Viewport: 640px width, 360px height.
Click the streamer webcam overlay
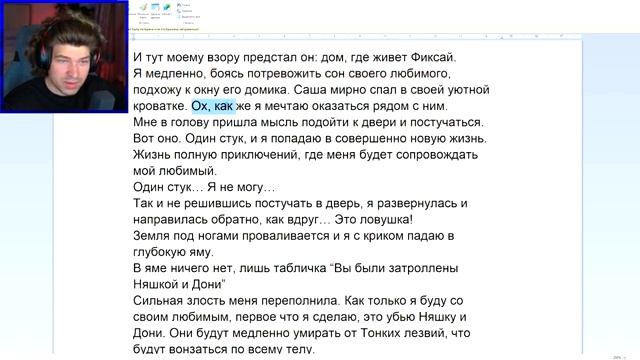pos(64,56)
